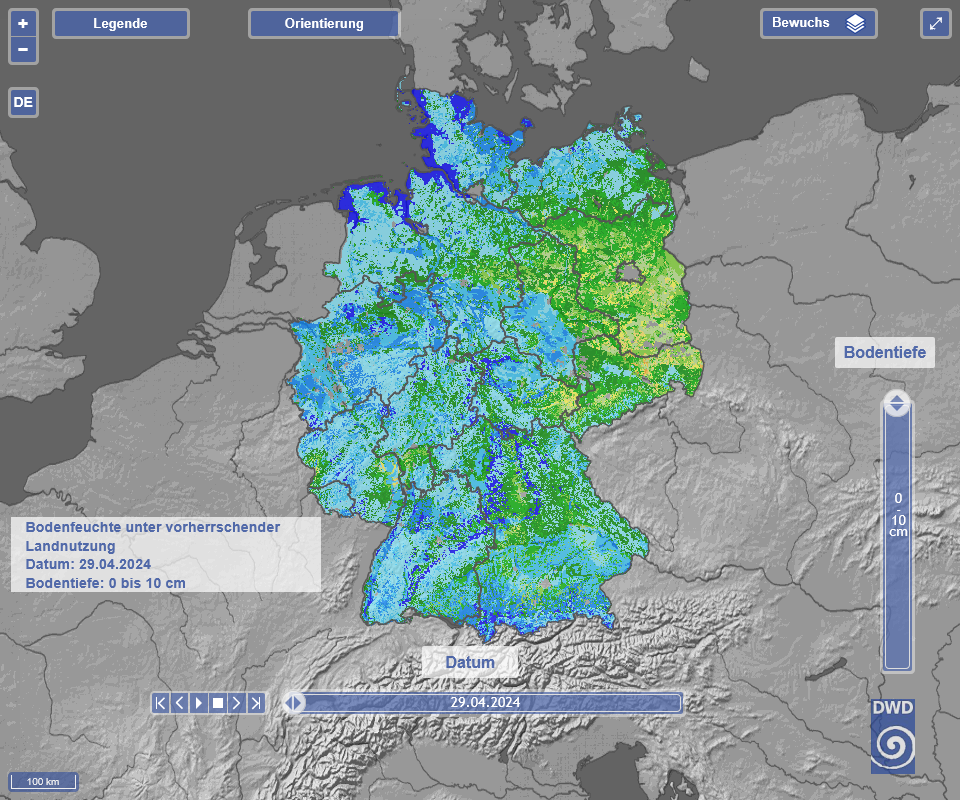Click the date slider track showing 29.04.2024

tap(485, 703)
